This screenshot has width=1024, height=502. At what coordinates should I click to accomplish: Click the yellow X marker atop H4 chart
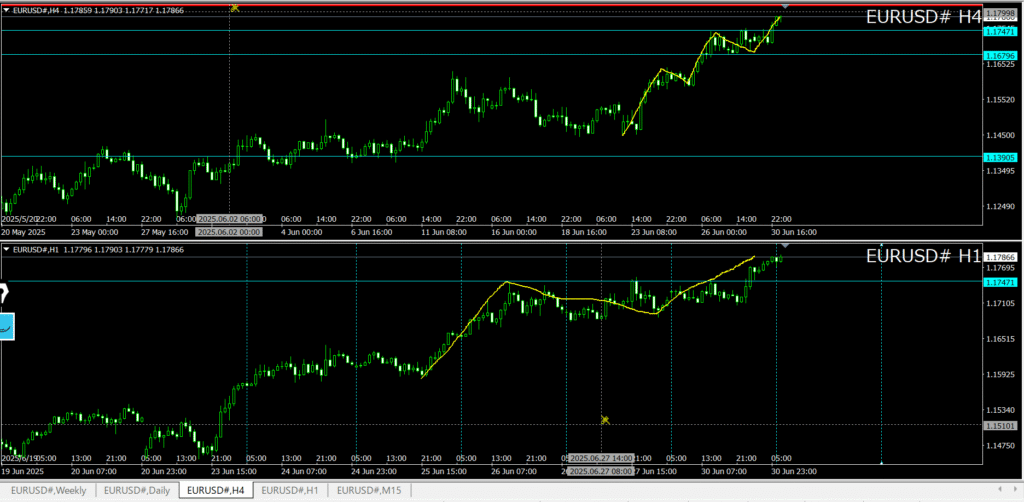click(x=235, y=8)
